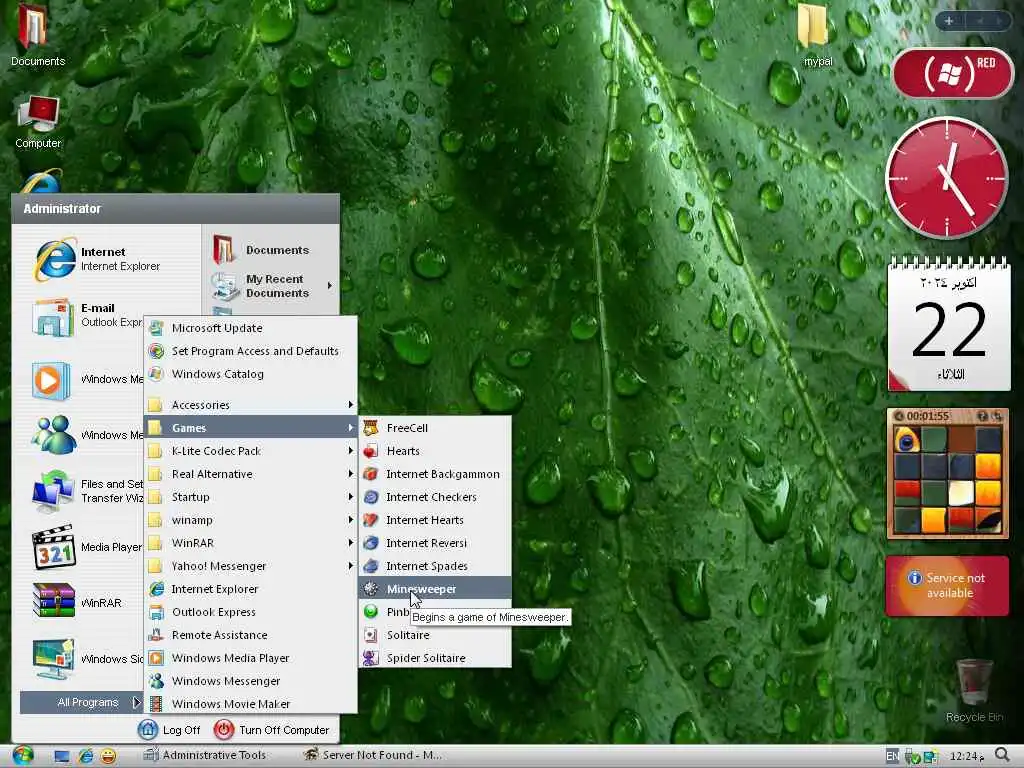Click the bird tile in puzzle gadget
The image size is (1024, 768).
click(x=907, y=440)
